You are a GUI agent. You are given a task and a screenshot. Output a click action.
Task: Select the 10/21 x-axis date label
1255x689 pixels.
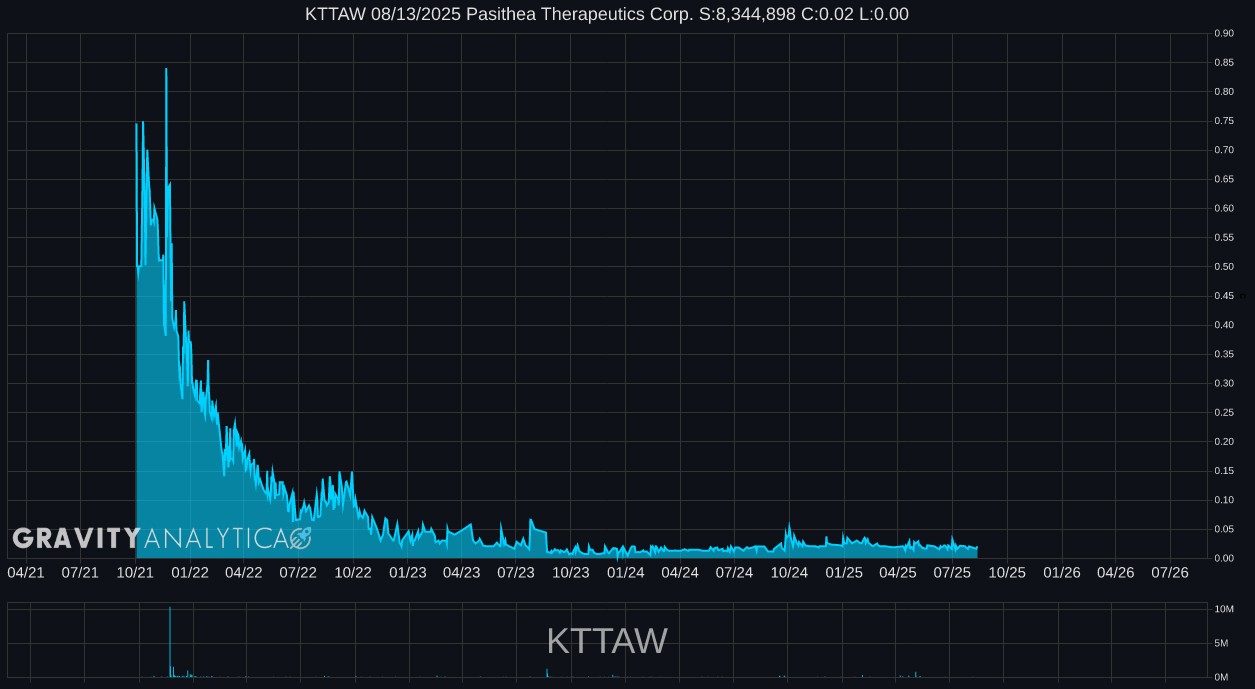click(135, 572)
